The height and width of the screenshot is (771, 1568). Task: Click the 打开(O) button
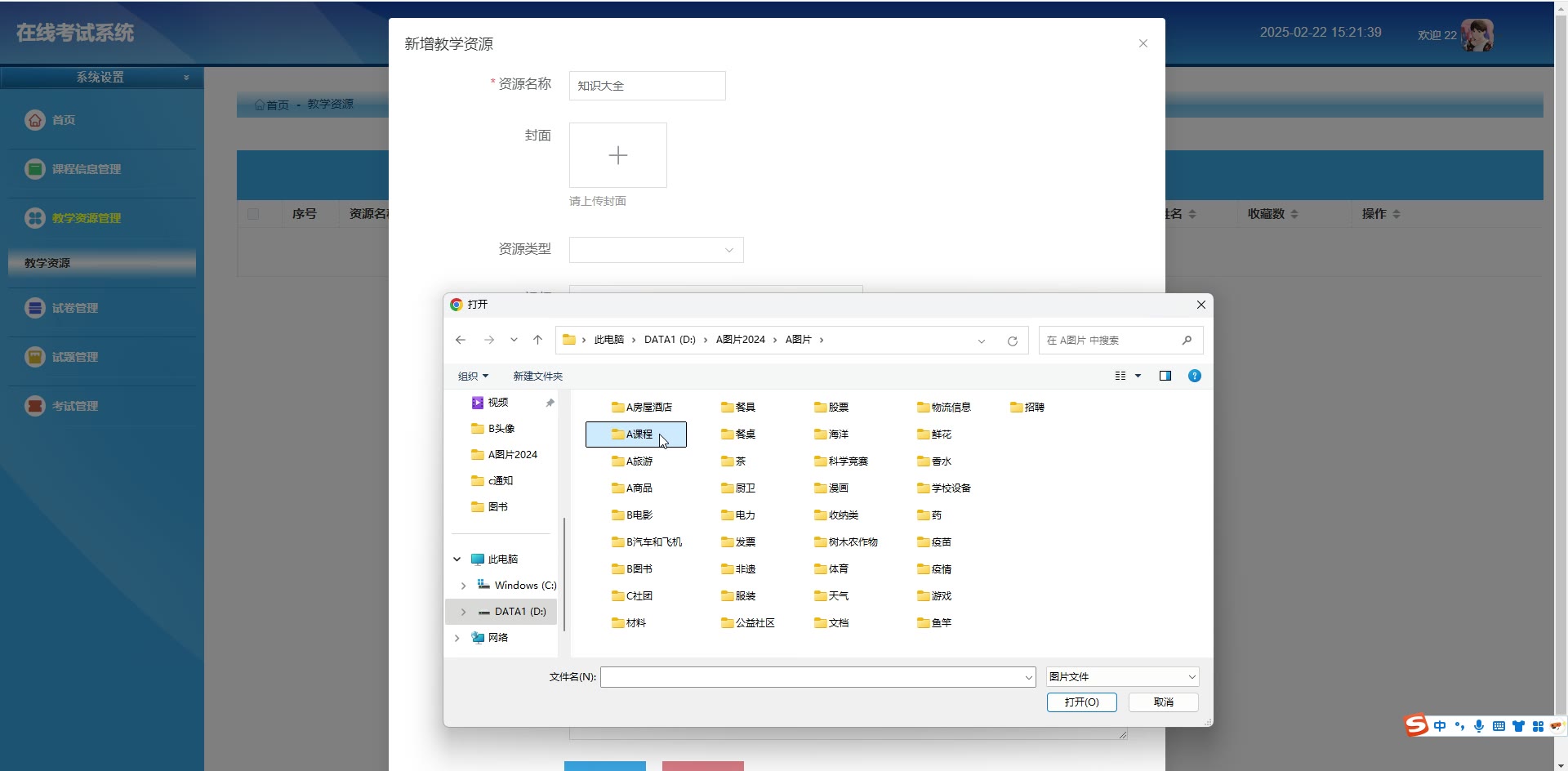(x=1082, y=702)
